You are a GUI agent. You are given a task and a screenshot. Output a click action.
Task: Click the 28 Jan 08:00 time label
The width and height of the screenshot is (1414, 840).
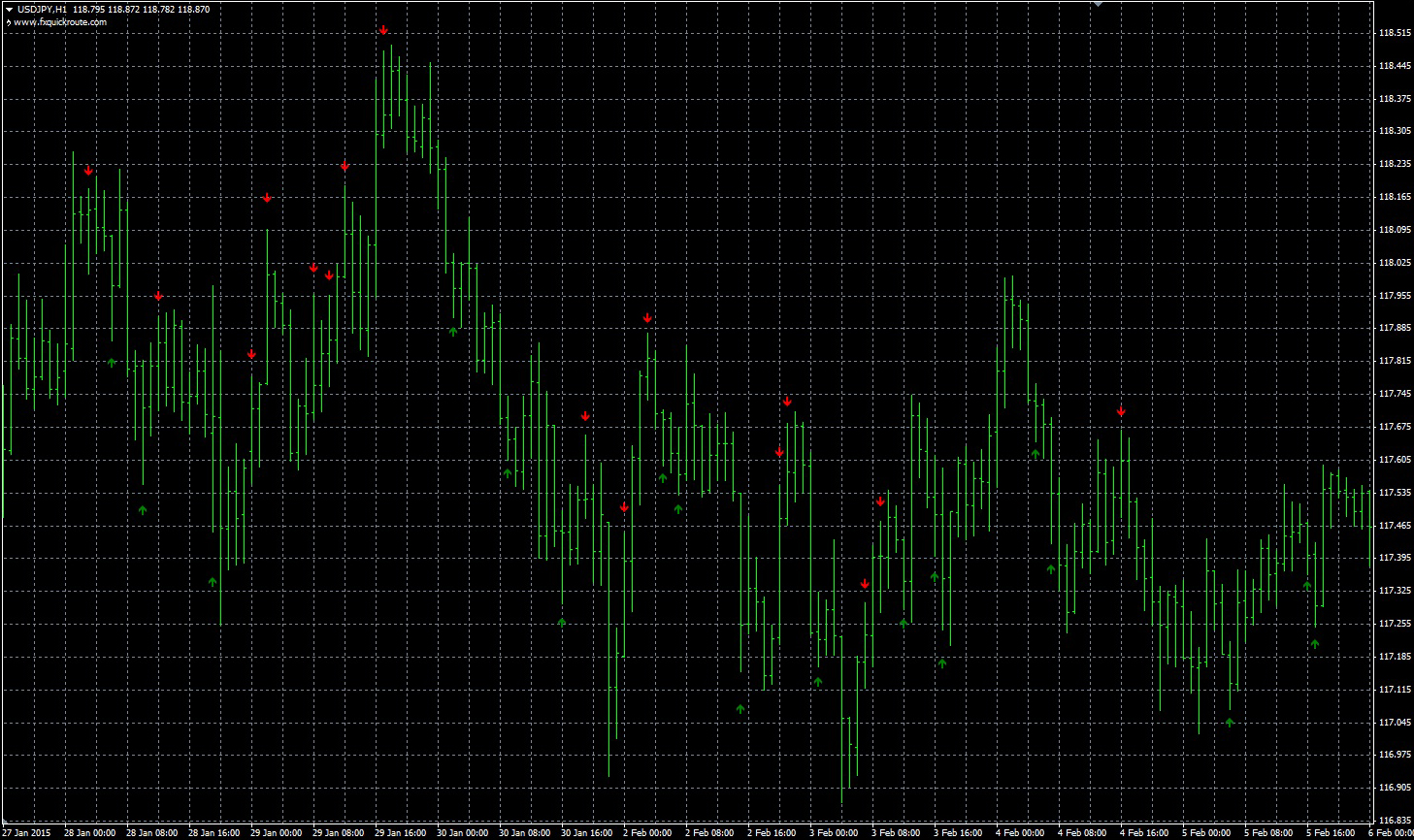[x=152, y=832]
